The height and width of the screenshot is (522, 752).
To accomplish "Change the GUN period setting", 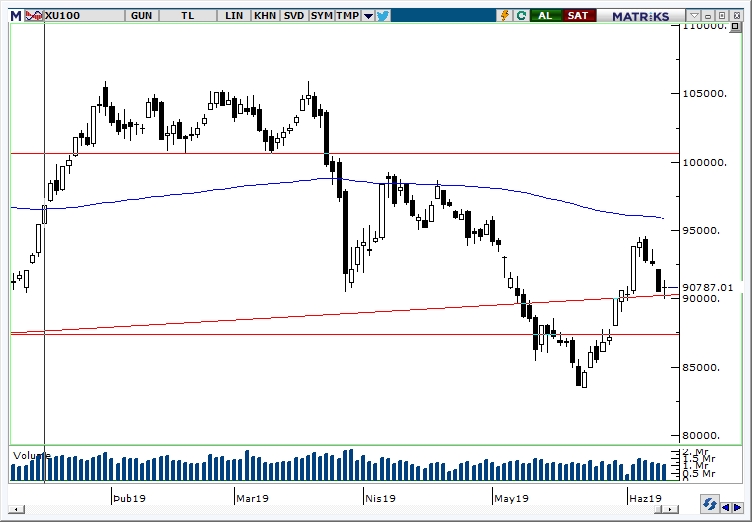I will (141, 15).
